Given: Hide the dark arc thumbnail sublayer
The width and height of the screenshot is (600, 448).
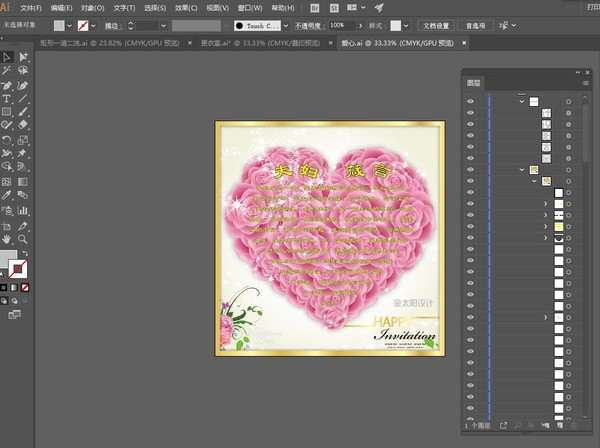Looking at the screenshot, I should [470, 238].
